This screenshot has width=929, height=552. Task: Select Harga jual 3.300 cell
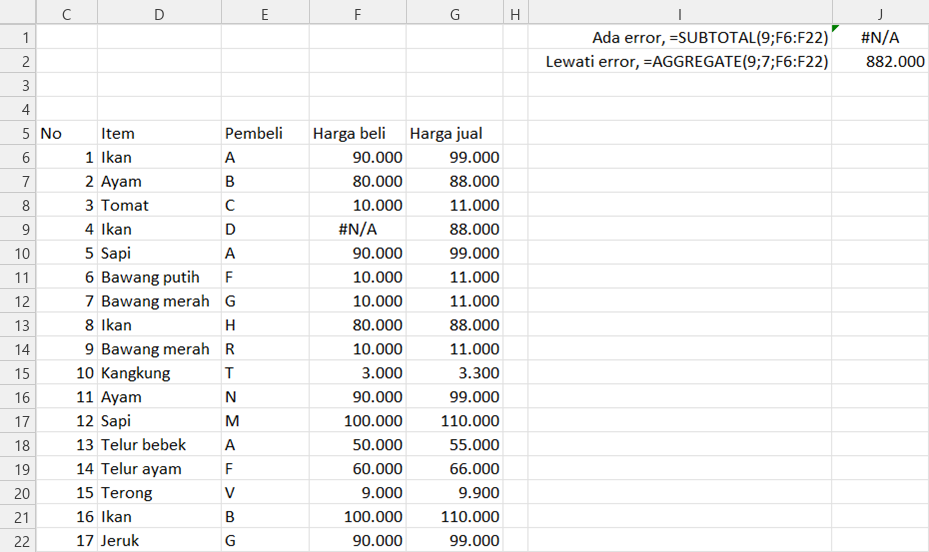click(x=454, y=373)
